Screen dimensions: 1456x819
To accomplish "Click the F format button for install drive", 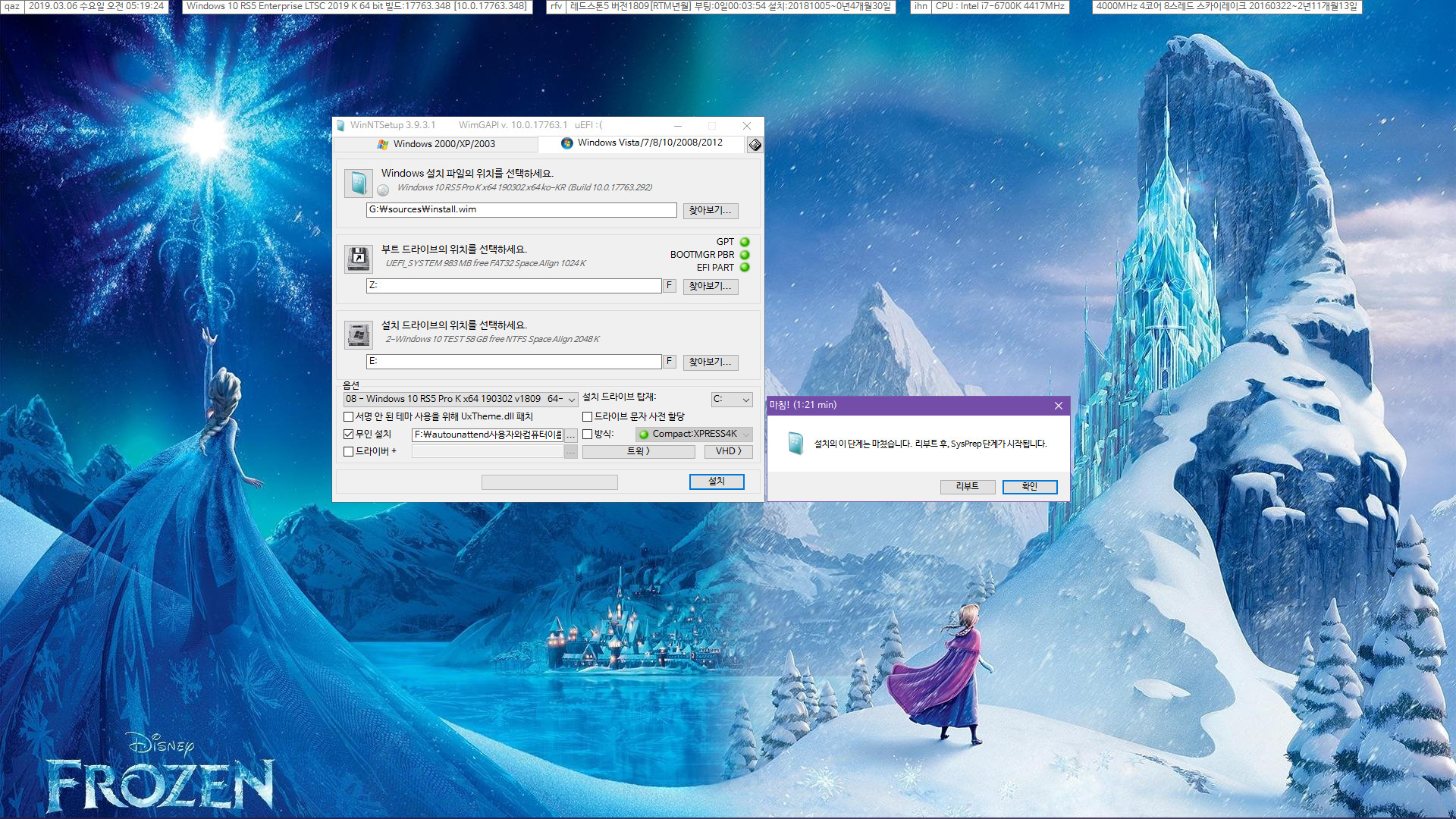I will point(670,362).
